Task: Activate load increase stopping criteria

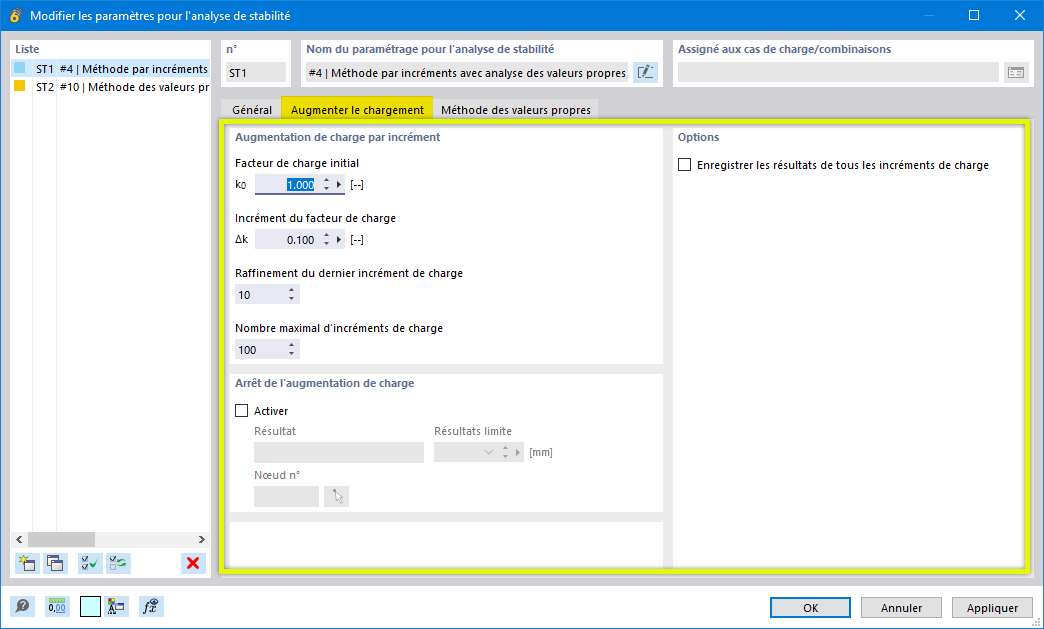Action: (x=241, y=410)
